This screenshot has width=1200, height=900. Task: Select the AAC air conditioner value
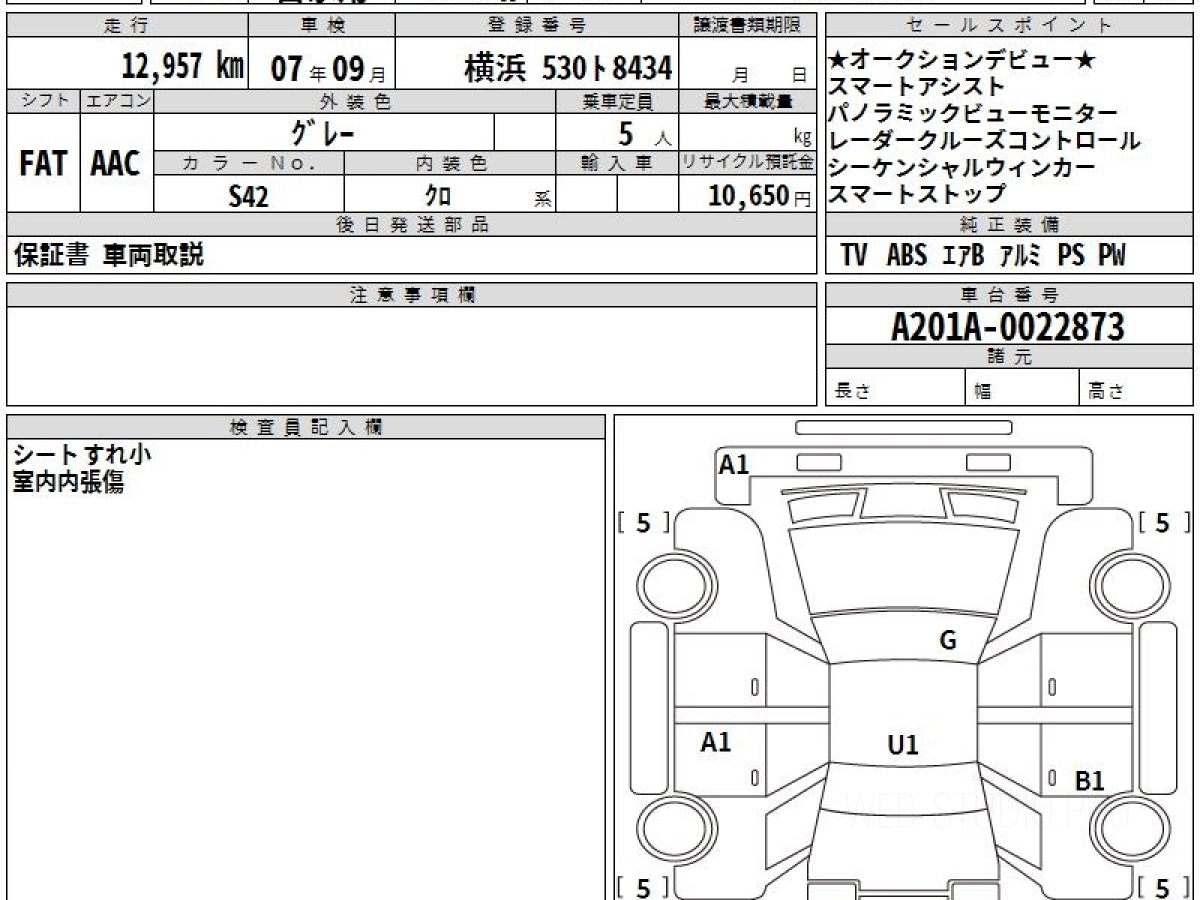coord(116,163)
